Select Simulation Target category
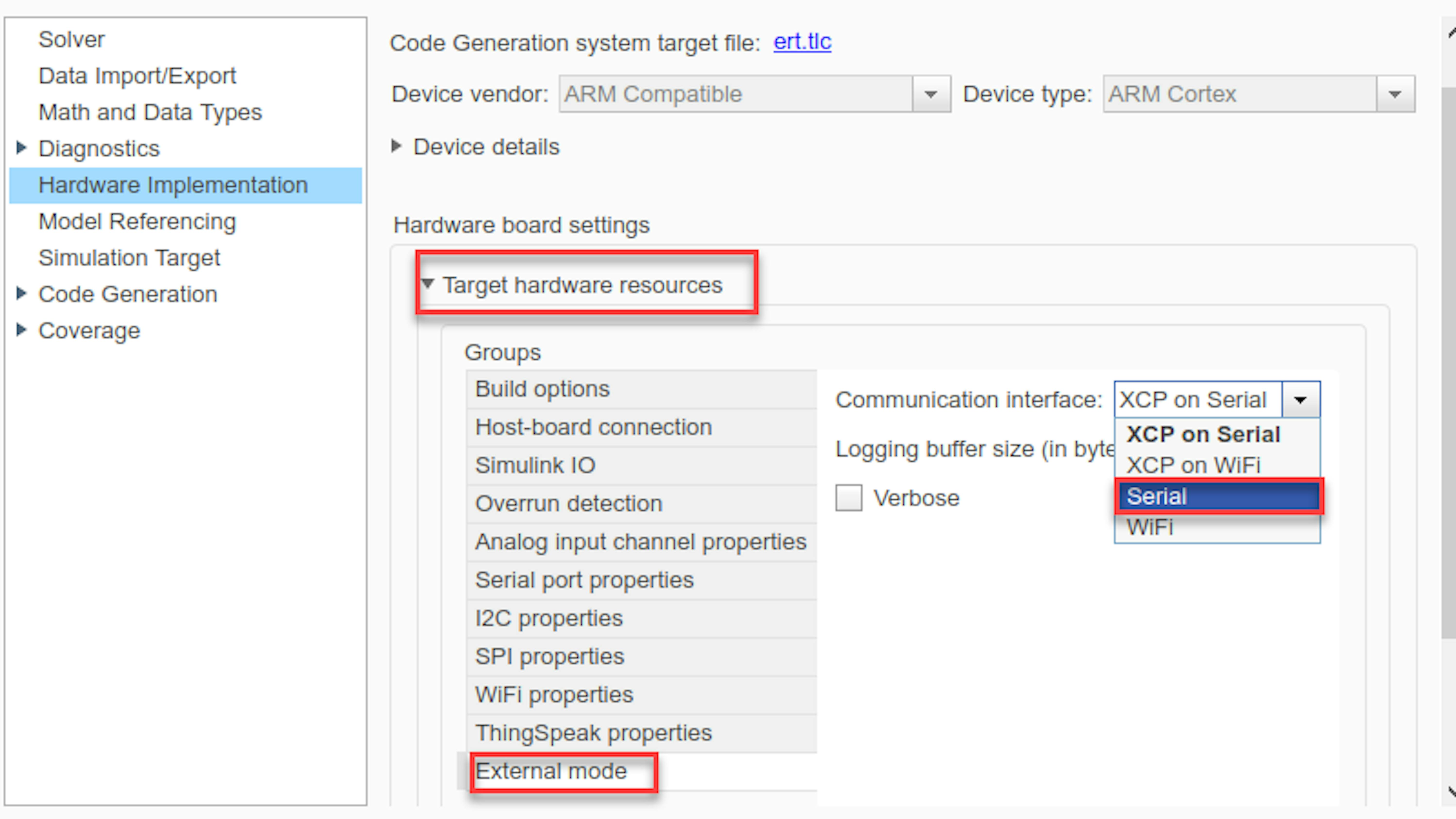This screenshot has height=819, width=1456. (129, 258)
